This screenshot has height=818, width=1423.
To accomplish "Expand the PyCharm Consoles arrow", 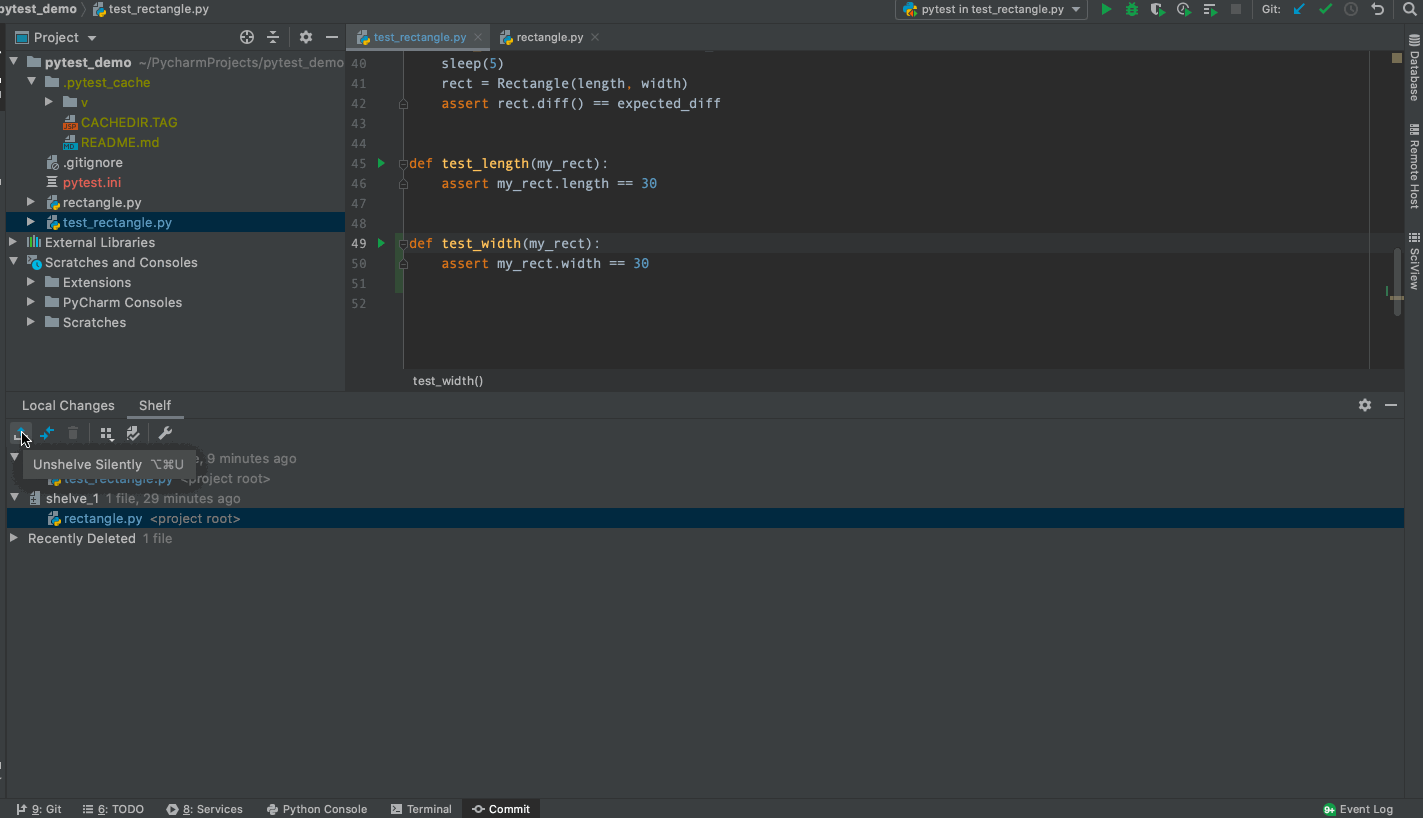I will [x=31, y=302].
